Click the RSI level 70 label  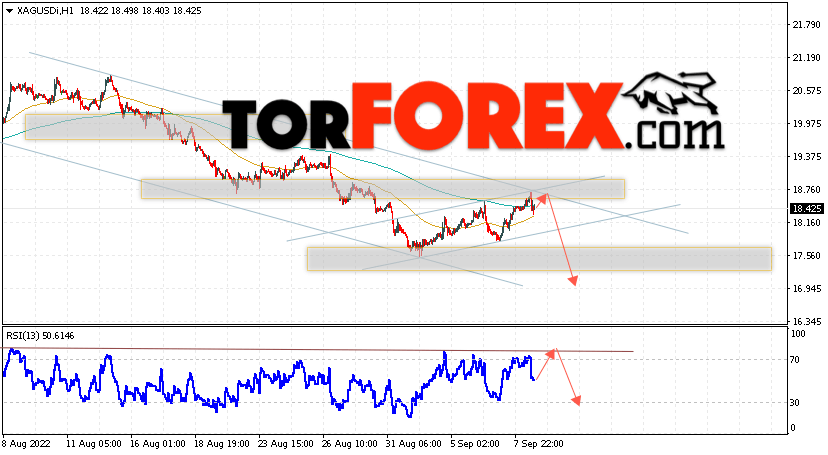(795, 360)
